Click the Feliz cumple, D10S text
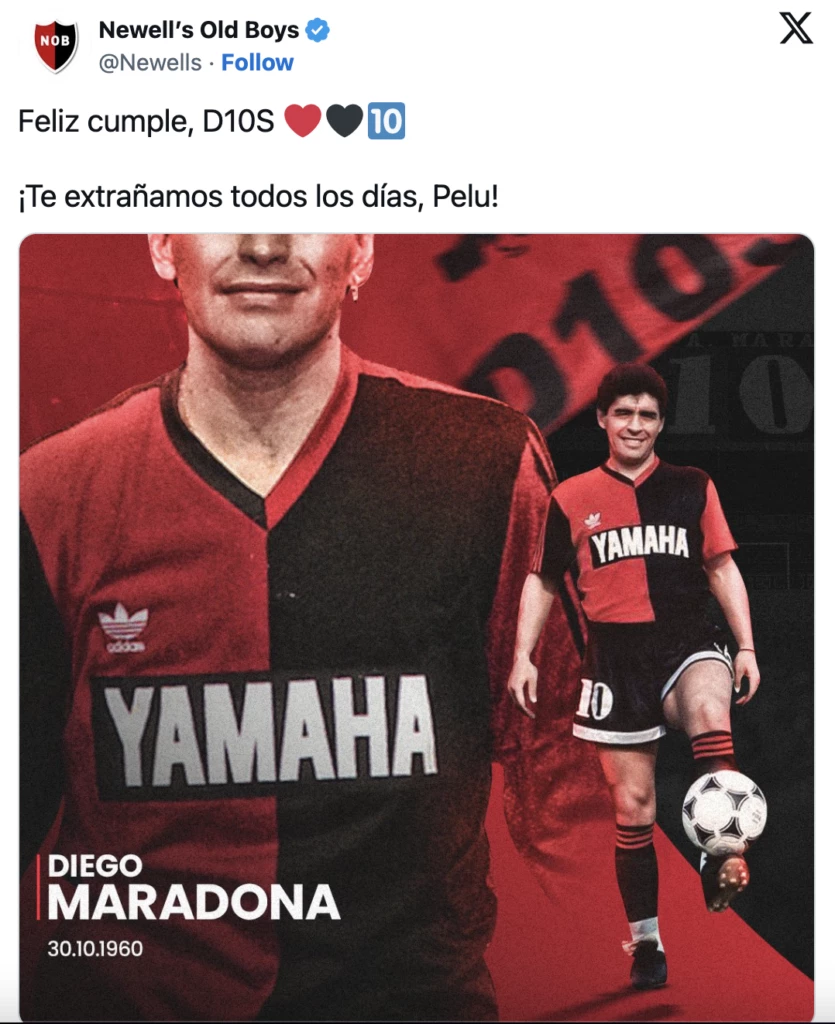The width and height of the screenshot is (835, 1024). click(x=146, y=121)
